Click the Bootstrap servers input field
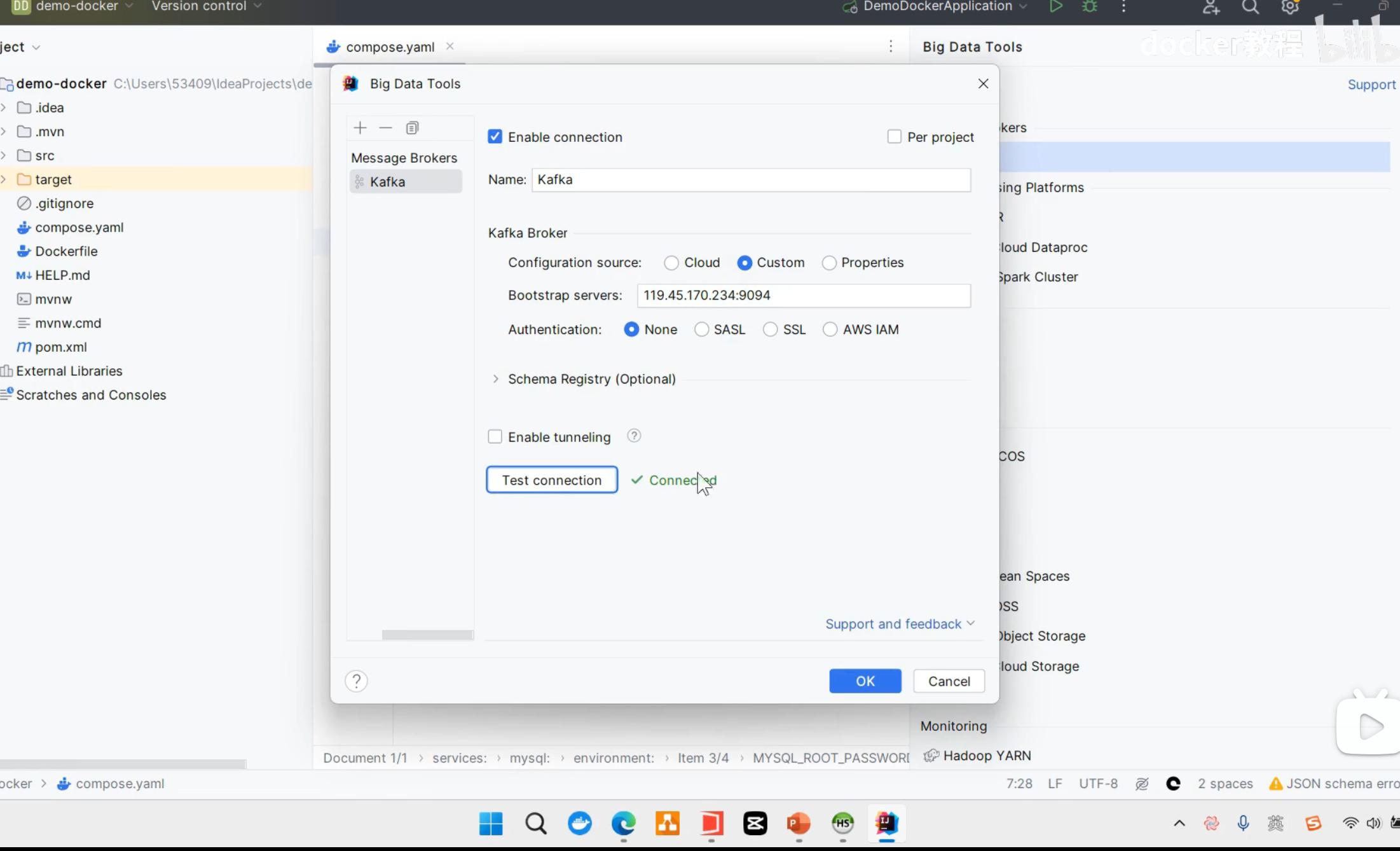 click(803, 296)
